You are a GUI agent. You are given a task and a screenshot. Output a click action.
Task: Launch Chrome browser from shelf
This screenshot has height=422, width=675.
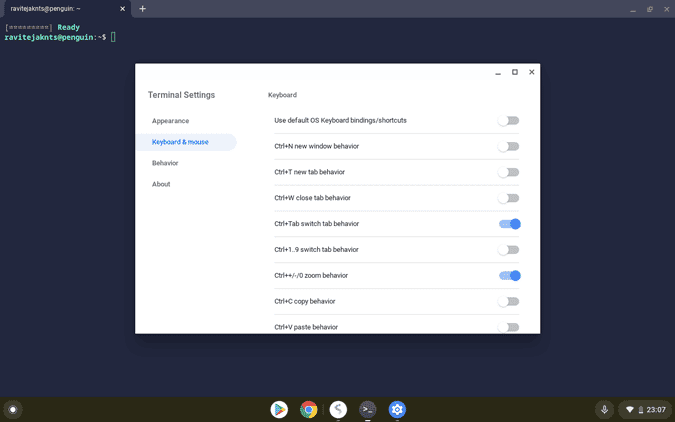(x=309, y=409)
